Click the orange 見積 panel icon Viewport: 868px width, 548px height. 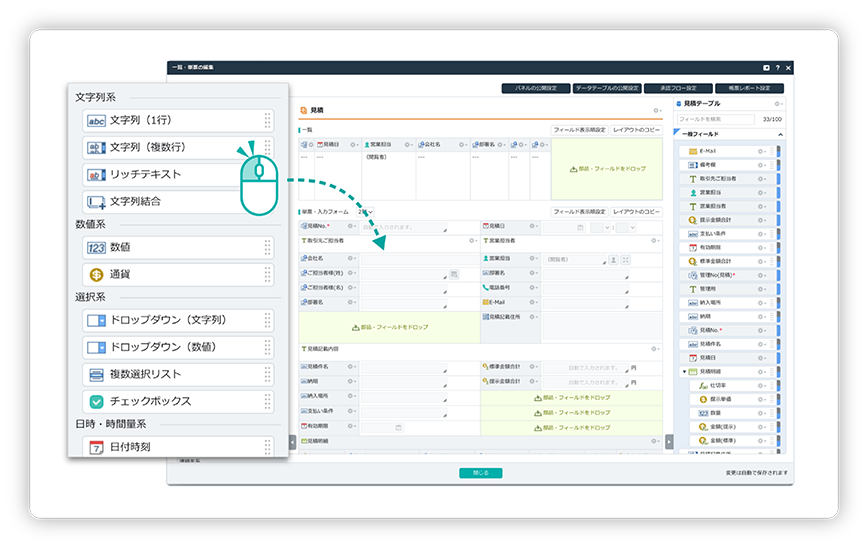303,110
